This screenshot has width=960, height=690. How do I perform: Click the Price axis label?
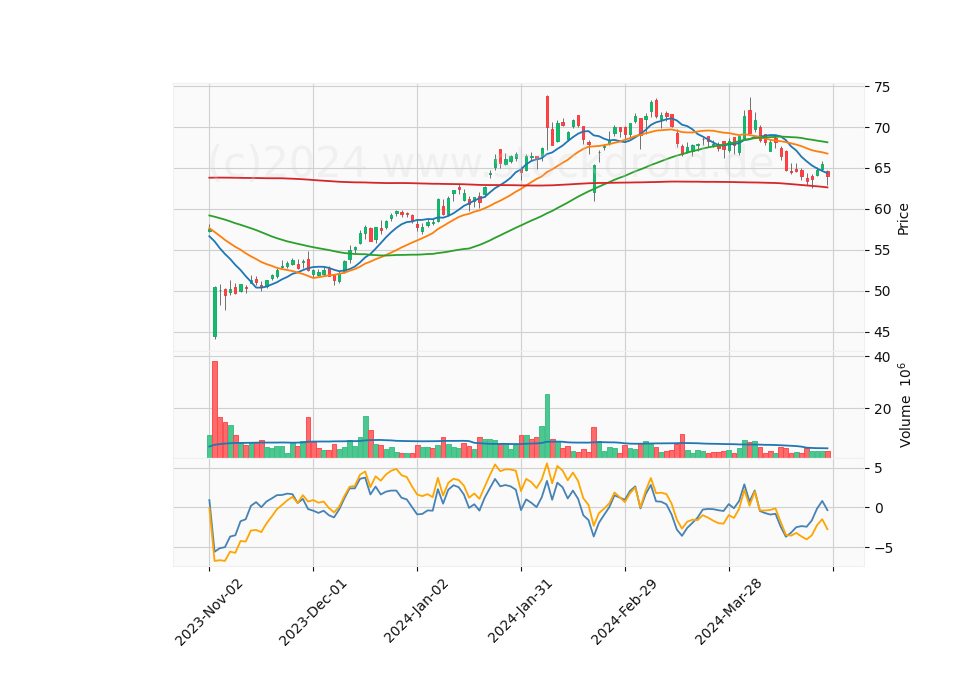903,219
